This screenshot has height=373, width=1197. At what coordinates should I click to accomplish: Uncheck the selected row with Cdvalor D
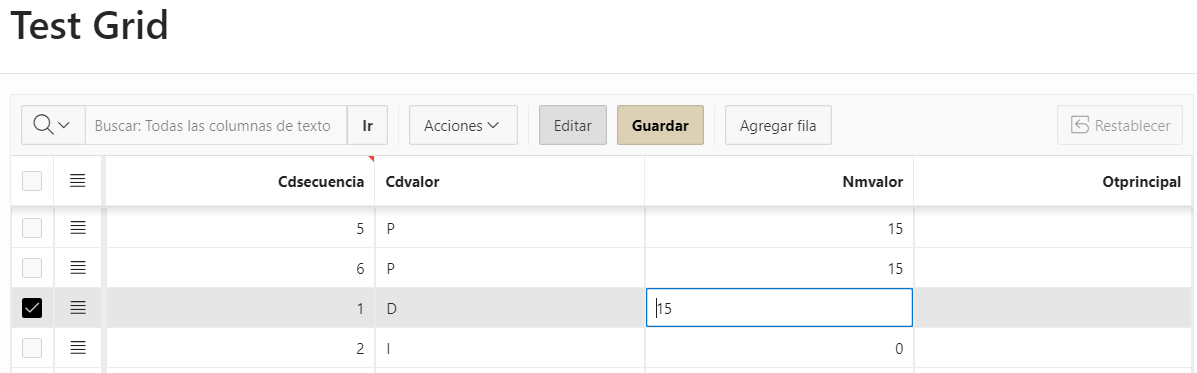tap(32, 307)
